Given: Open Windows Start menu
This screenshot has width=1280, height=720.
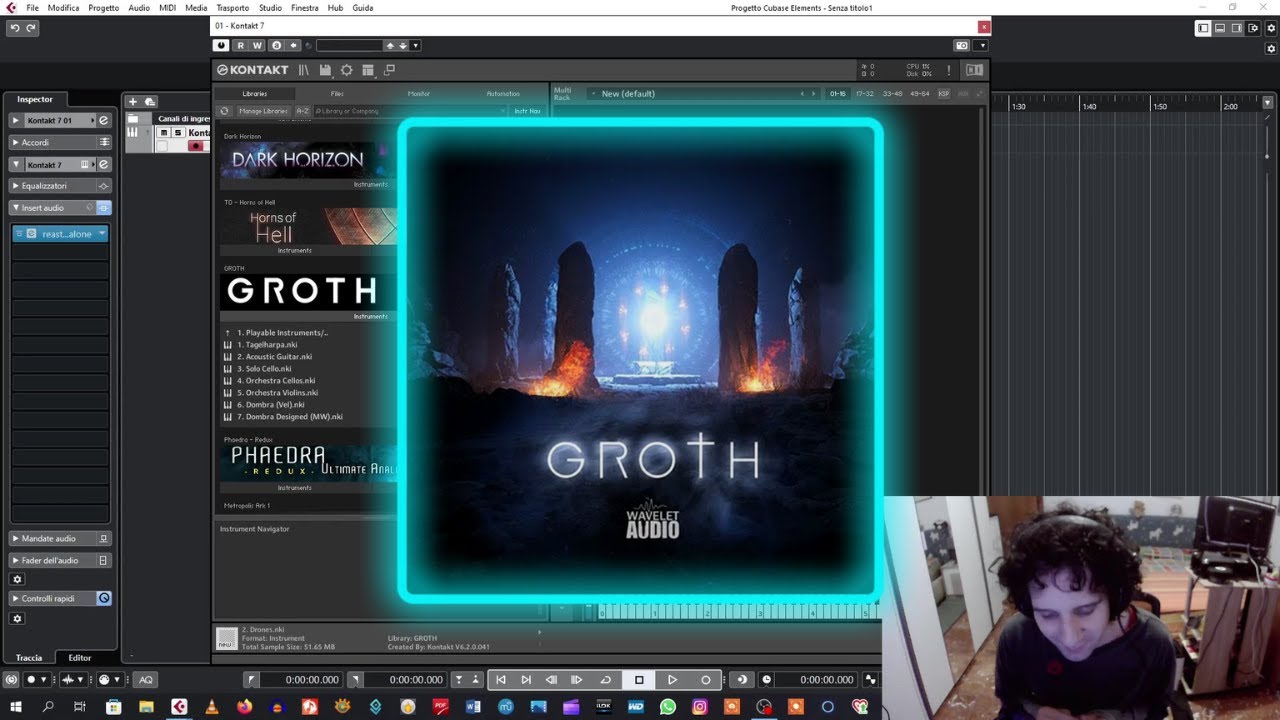Looking at the screenshot, I should click(x=14, y=707).
